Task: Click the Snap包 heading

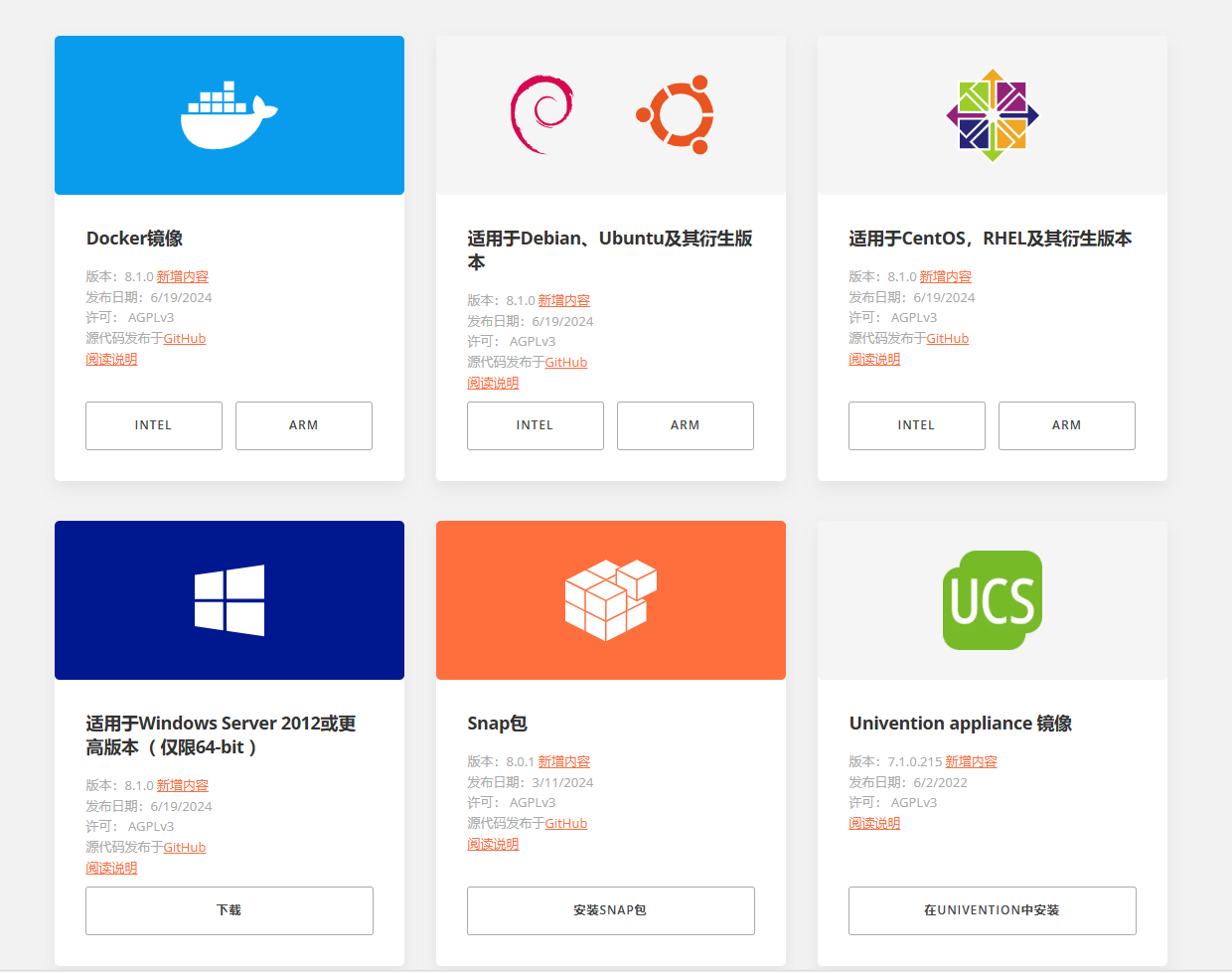Action: tap(497, 724)
